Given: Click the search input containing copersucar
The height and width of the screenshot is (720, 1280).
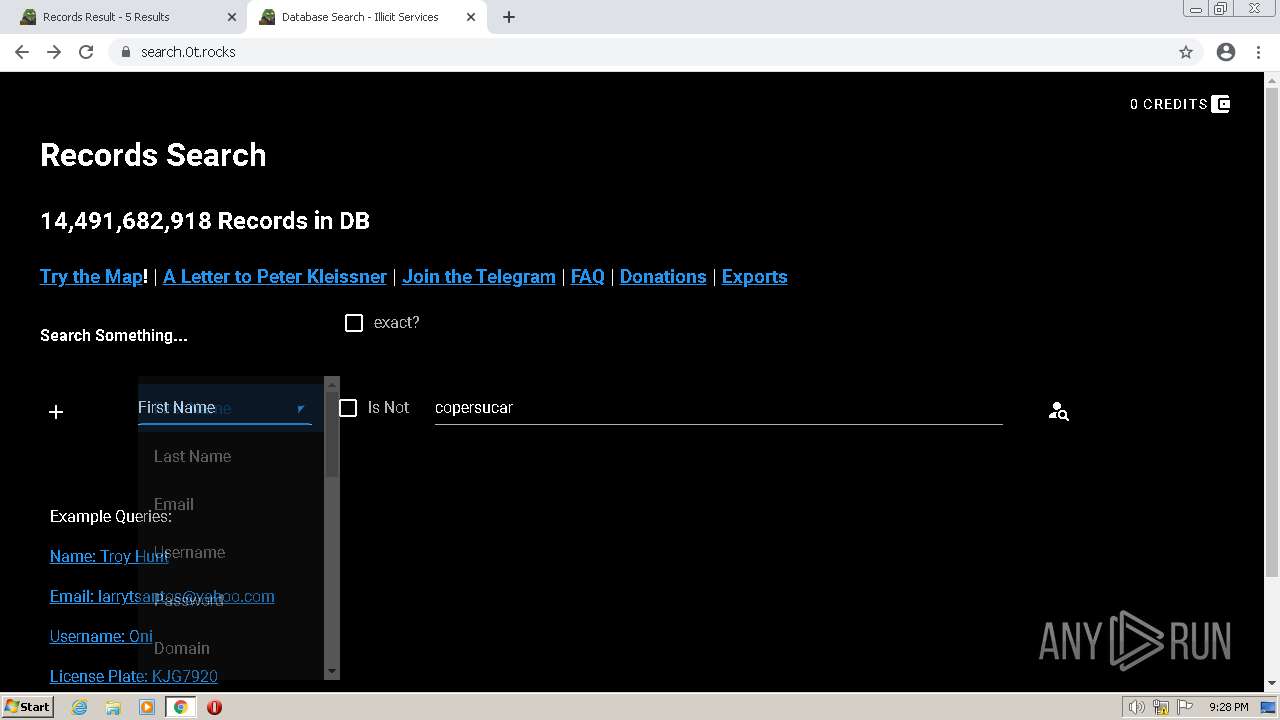Looking at the screenshot, I should pos(718,407).
